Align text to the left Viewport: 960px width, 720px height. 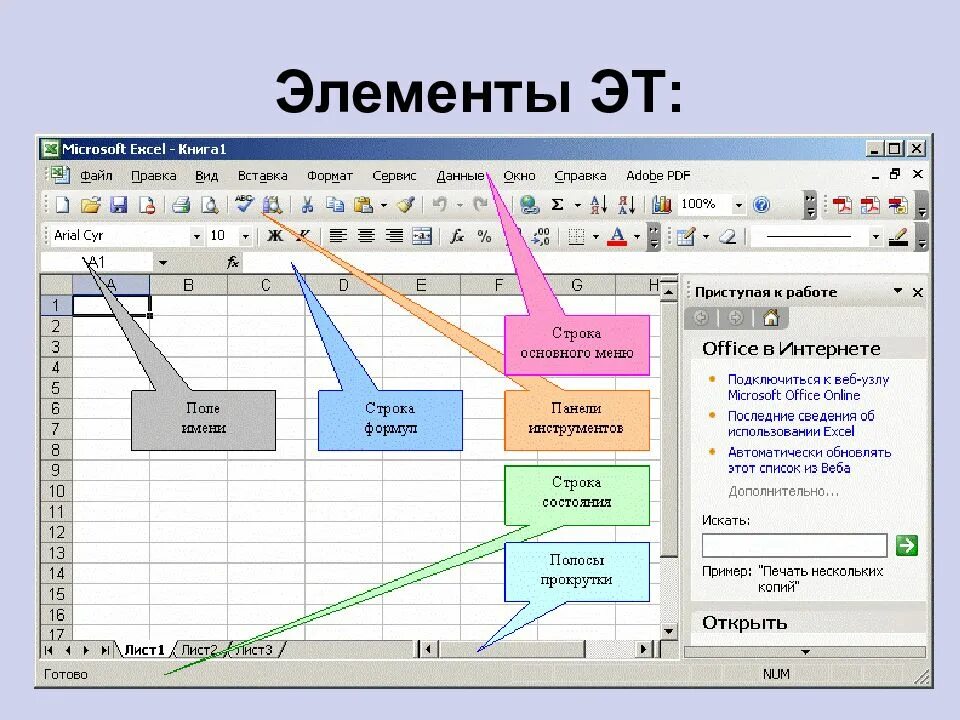click(x=338, y=236)
